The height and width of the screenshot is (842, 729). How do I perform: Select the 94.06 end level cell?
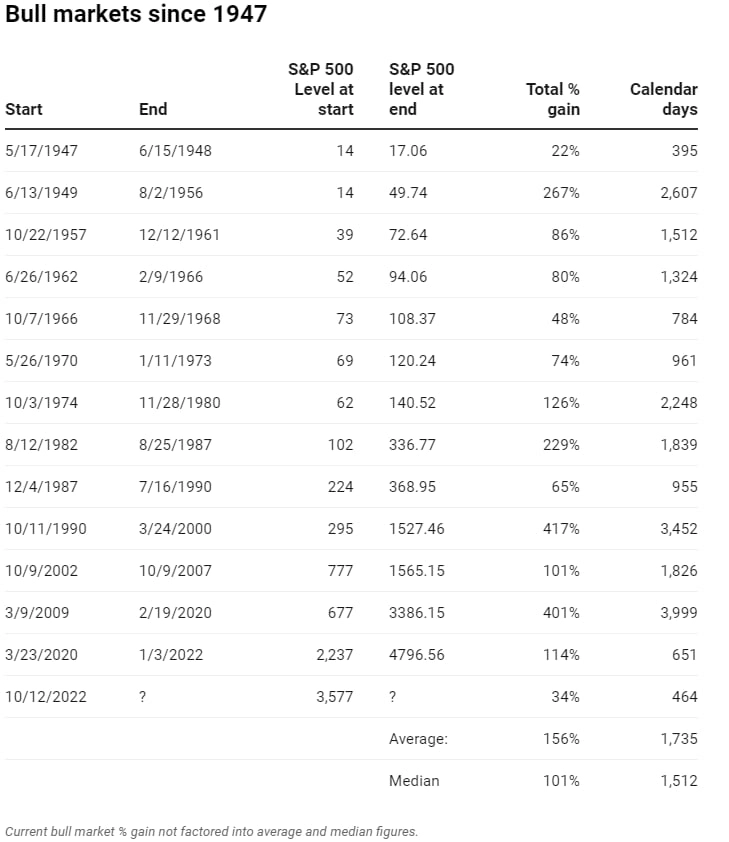pos(412,277)
